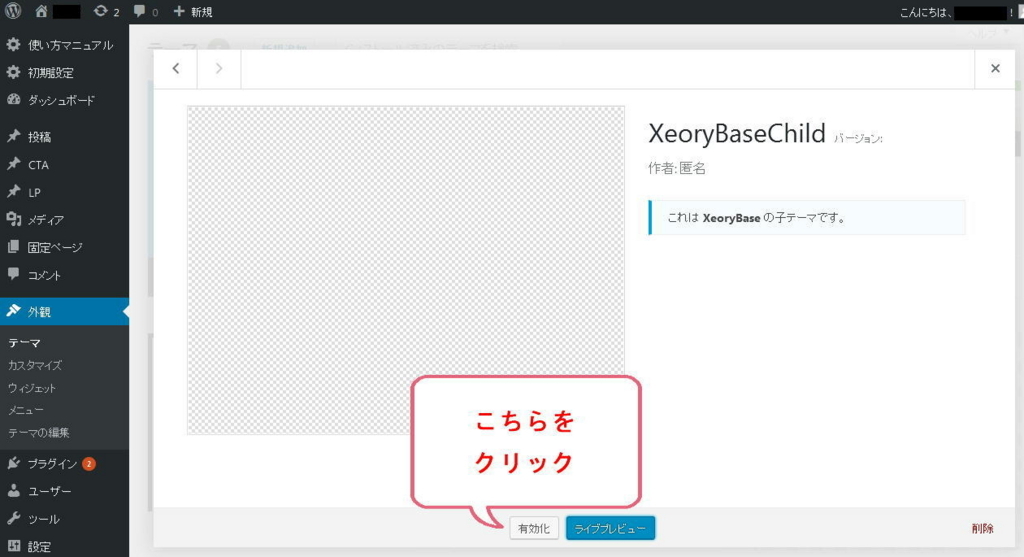
Task: Click the gear icon beside 使い方マニュアル
Action: click(13, 44)
